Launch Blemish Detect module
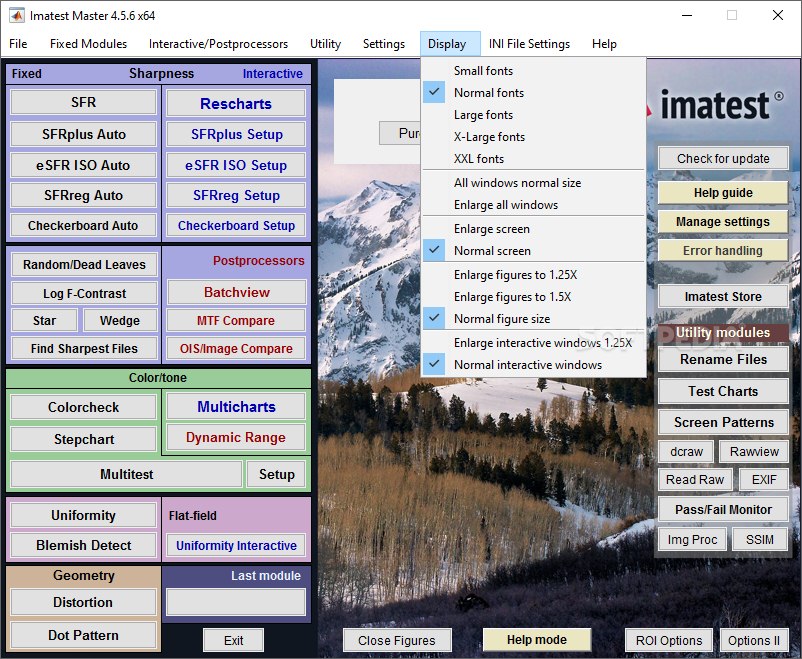The height and width of the screenshot is (659, 802). 83,545
